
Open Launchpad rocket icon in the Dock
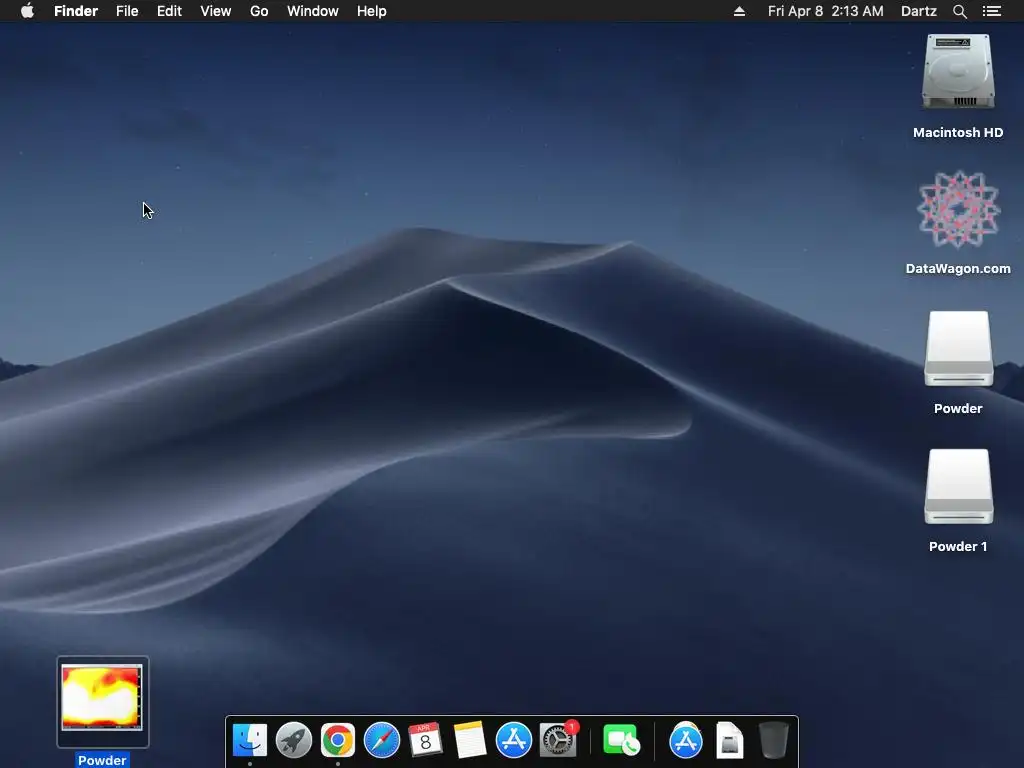294,741
